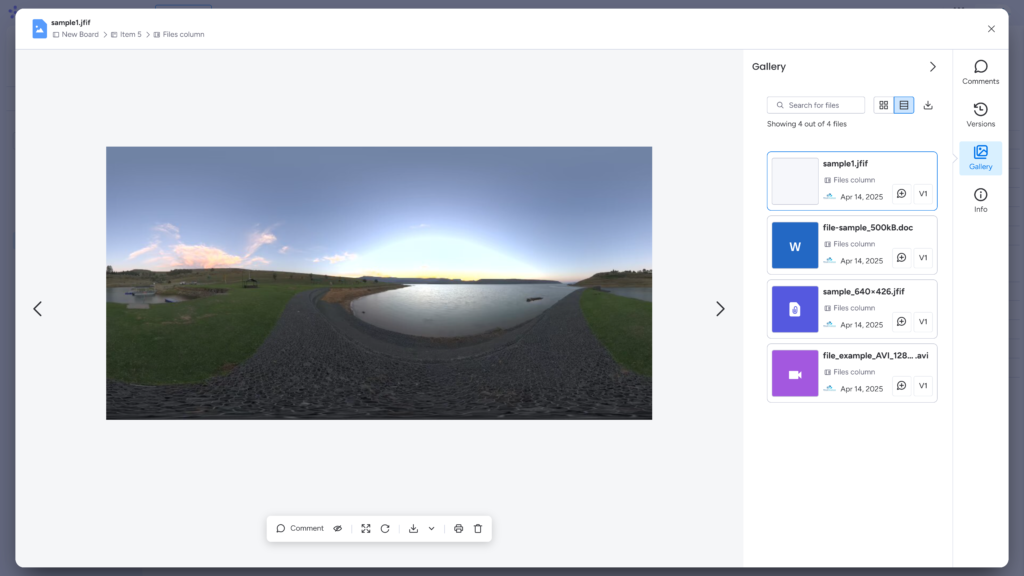1024x576 pixels.
Task: Open the Info tab
Action: [980, 200]
